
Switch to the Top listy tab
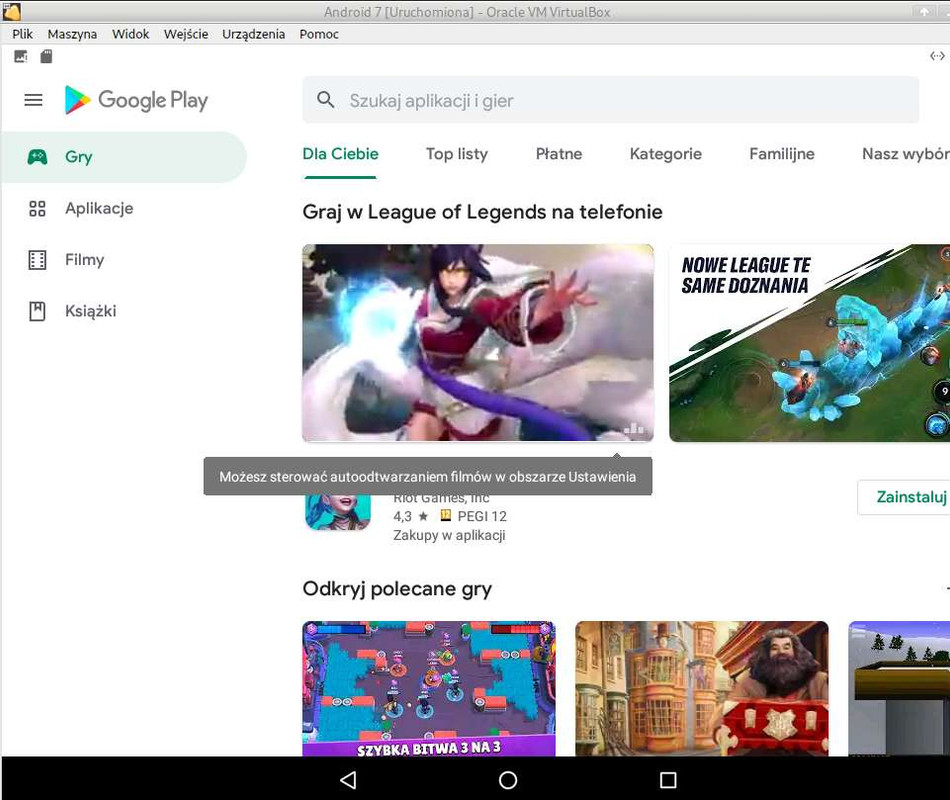457,154
